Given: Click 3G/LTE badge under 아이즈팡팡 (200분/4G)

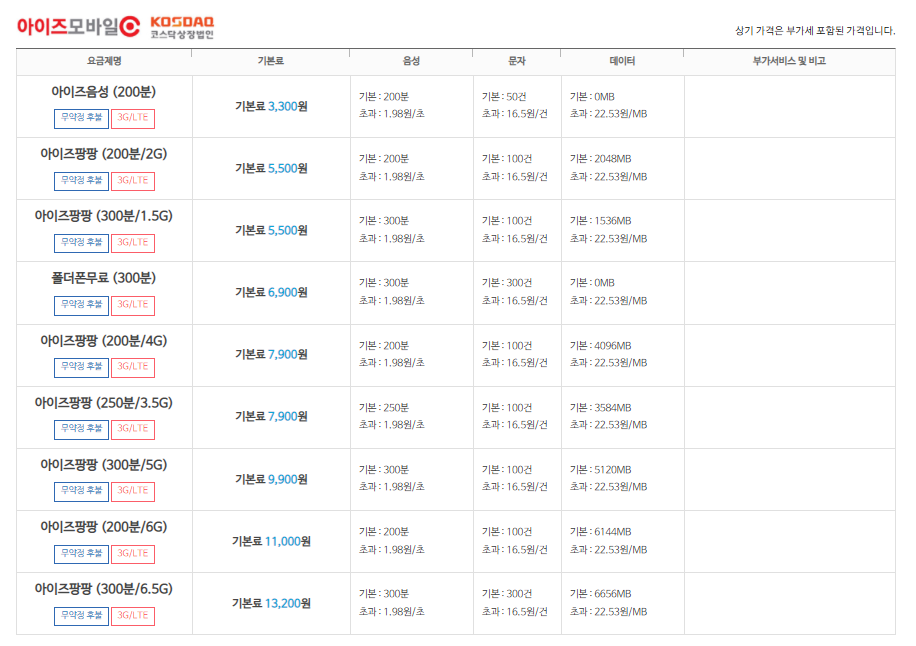Looking at the screenshot, I should 133,367.
